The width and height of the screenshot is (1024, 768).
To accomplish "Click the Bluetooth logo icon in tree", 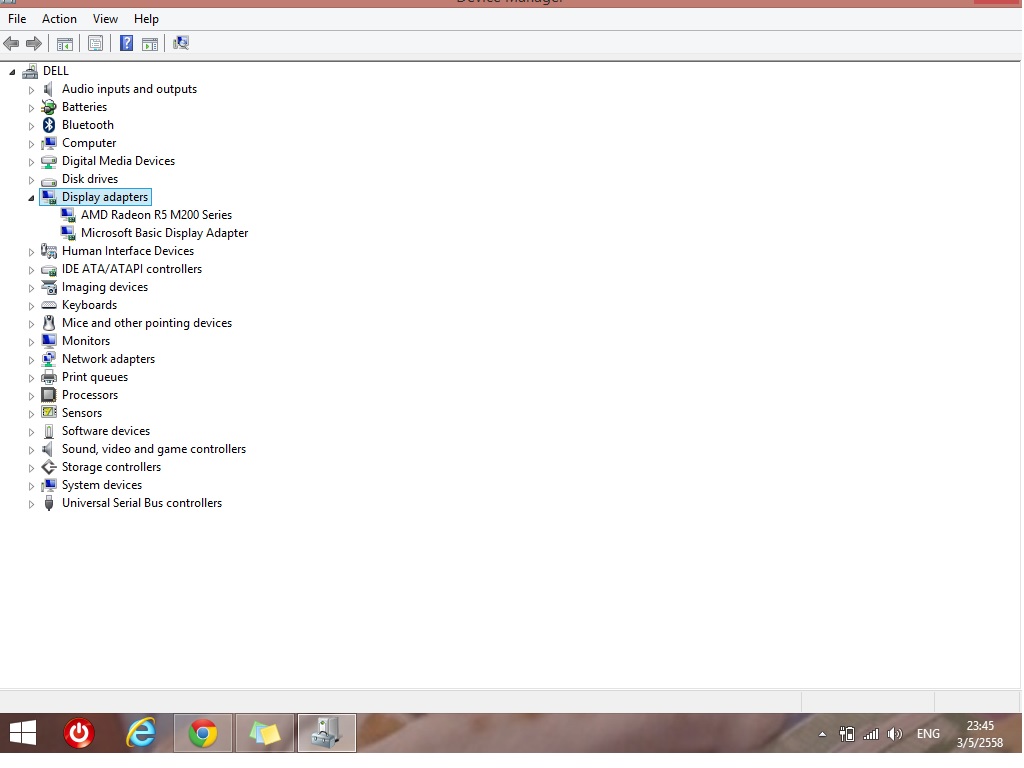I will point(49,125).
